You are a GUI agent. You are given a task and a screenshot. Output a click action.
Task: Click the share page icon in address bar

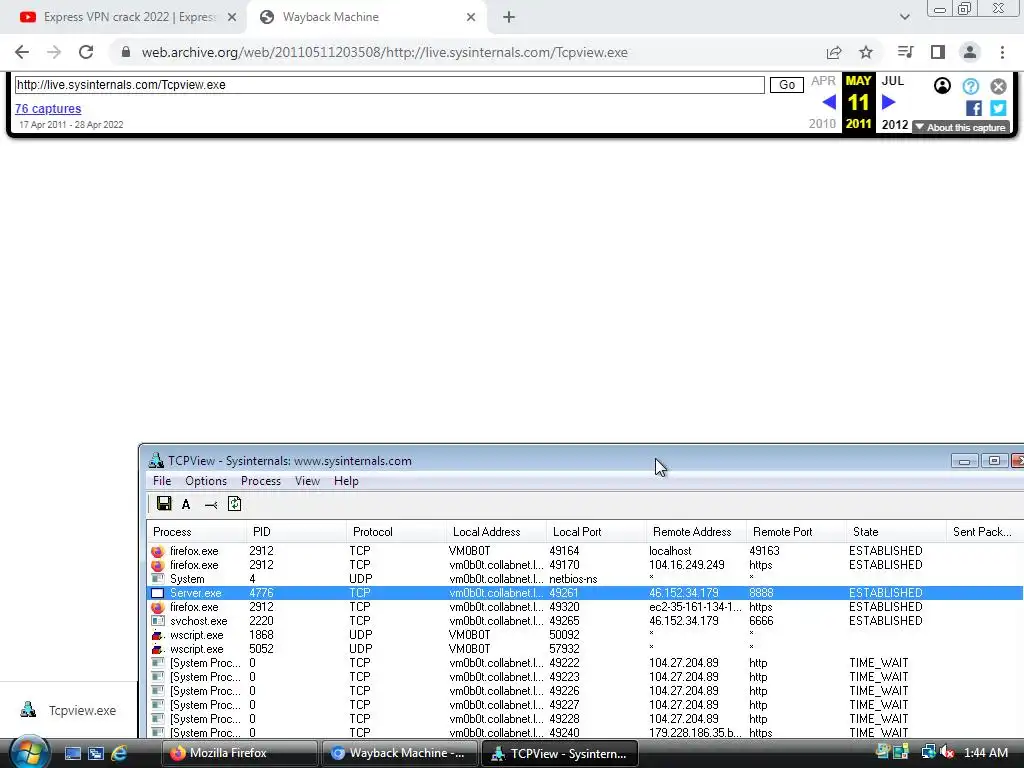834,52
